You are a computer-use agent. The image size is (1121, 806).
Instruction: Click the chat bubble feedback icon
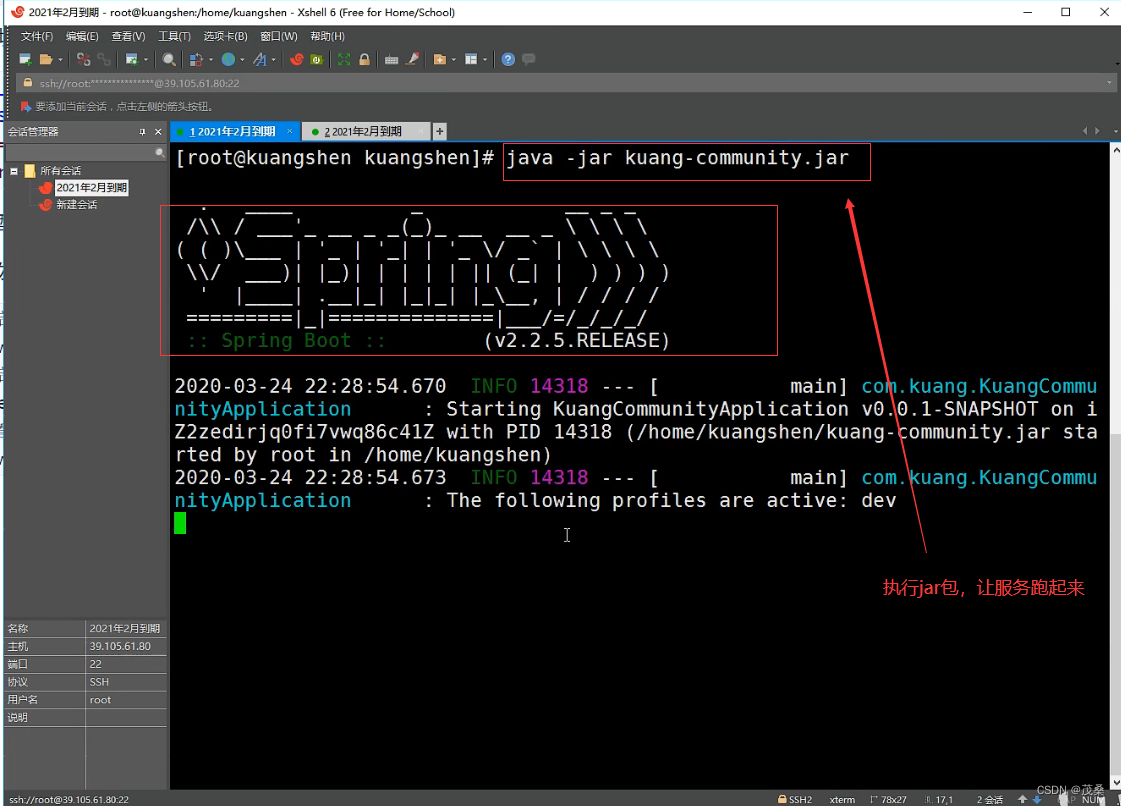pos(528,59)
